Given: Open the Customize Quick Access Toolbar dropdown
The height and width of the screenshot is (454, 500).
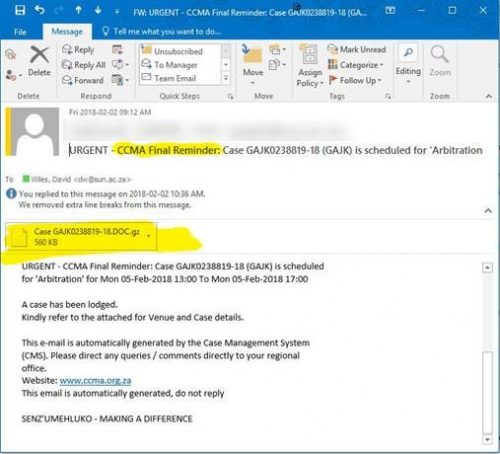Looking at the screenshot, I should click(x=117, y=12).
